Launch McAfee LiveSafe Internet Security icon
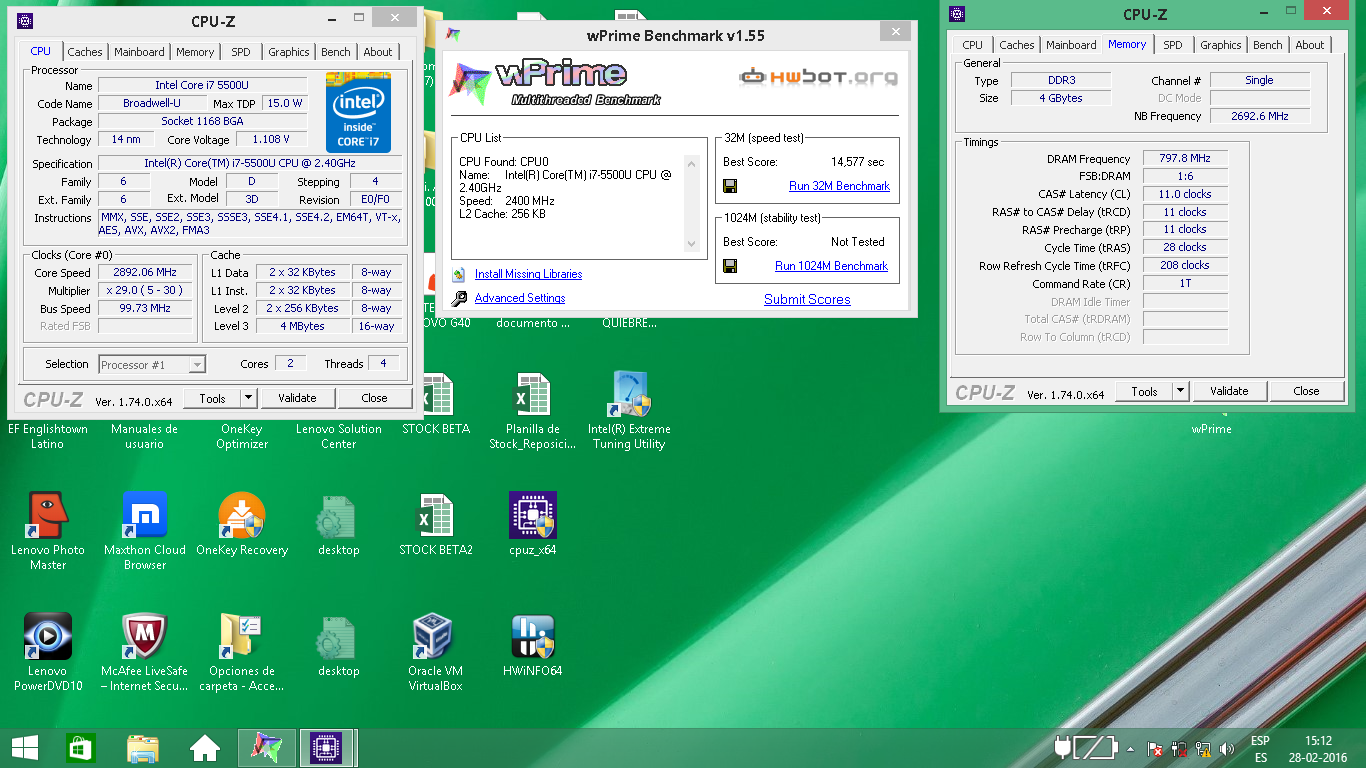This screenshot has height=768, width=1366. click(145, 637)
